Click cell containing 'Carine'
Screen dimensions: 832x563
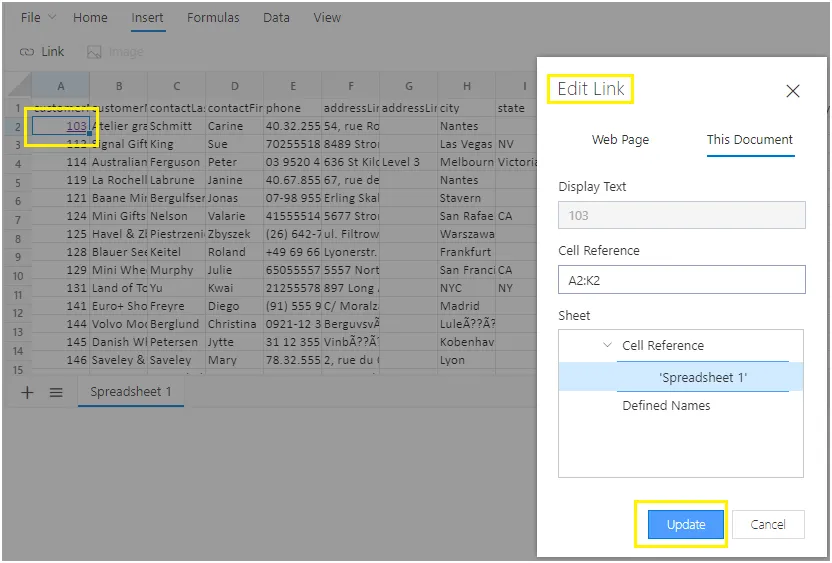pyautogui.click(x=235, y=126)
